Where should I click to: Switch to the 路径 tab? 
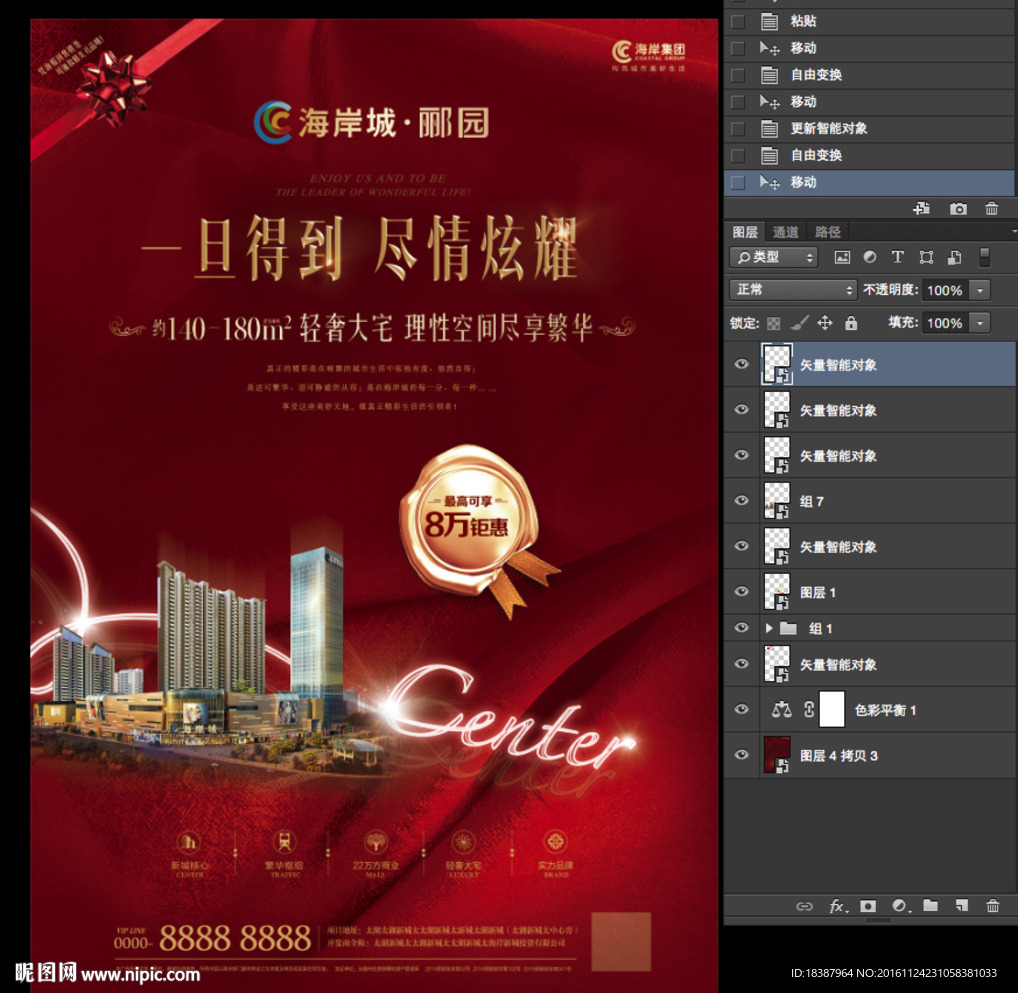(x=828, y=232)
